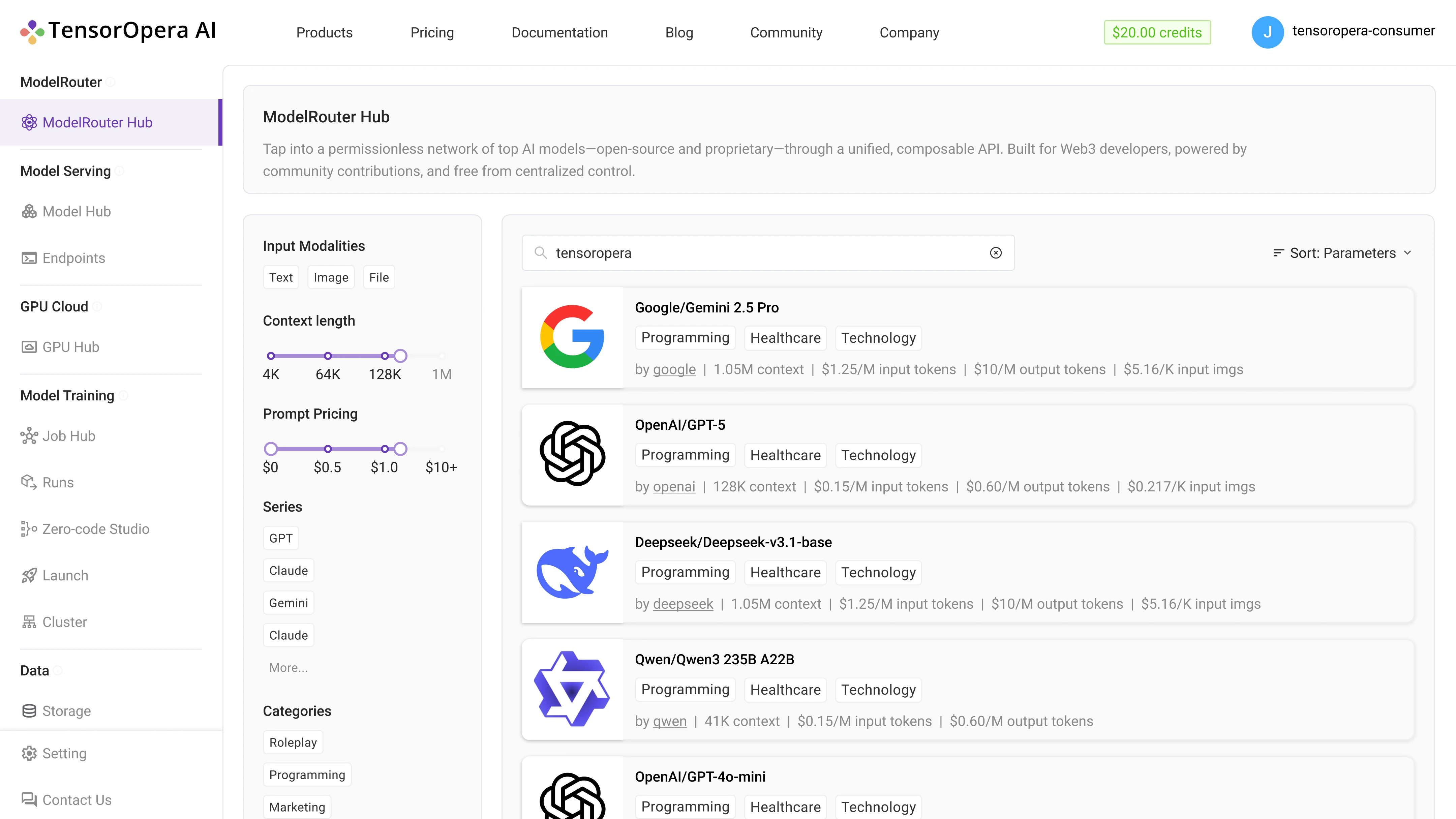Click the $20.00 credits button
Viewport: 1456px width, 819px height.
coord(1156,32)
